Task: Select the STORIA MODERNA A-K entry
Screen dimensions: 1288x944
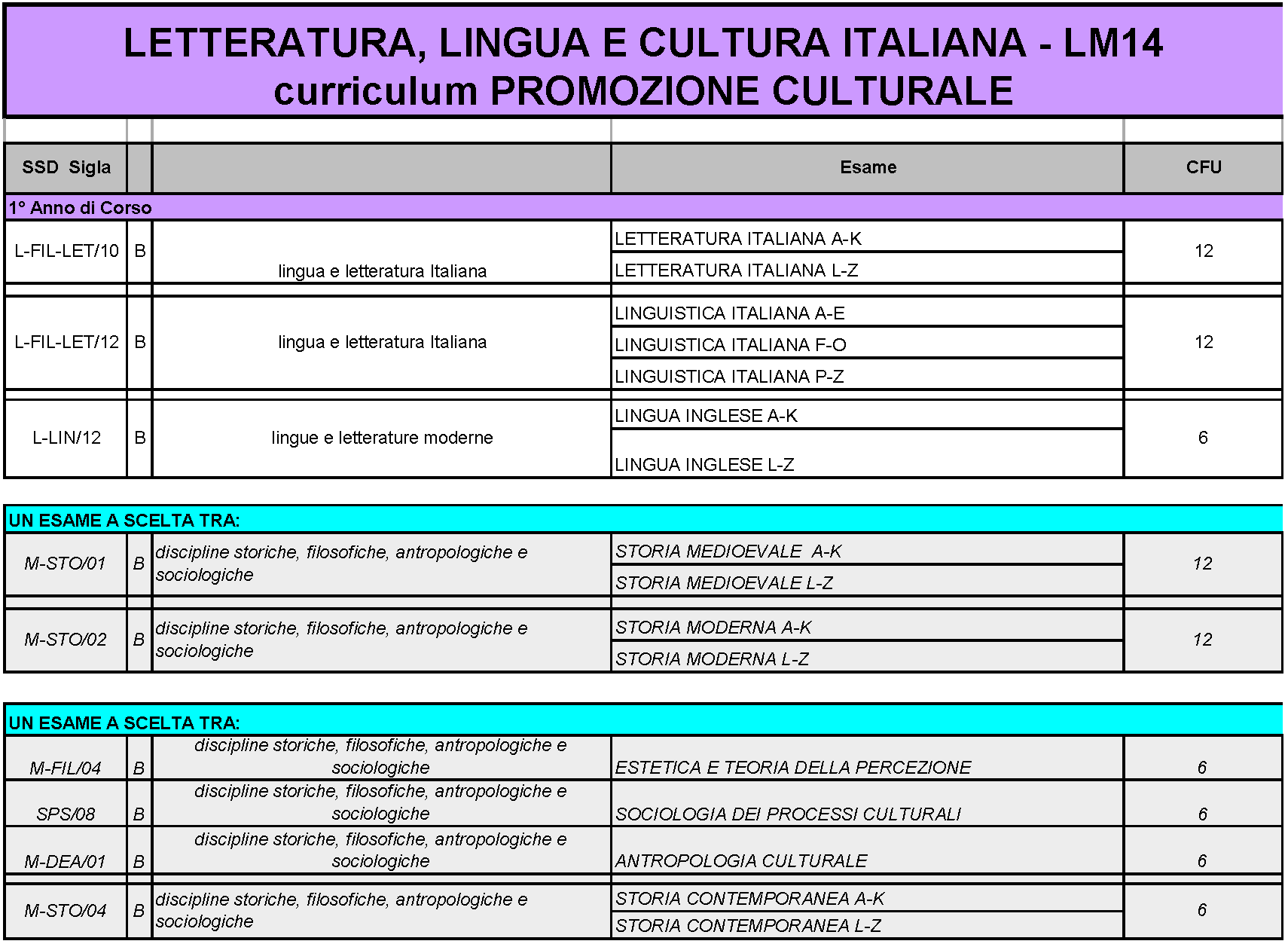Action: point(713,628)
